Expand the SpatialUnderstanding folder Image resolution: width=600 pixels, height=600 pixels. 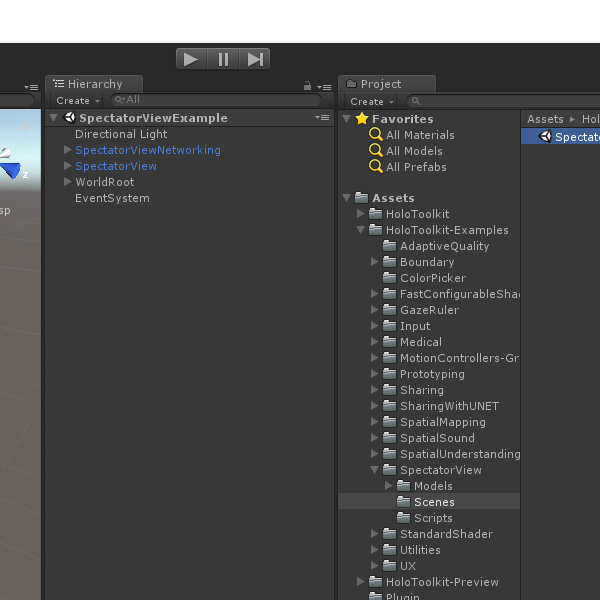(x=375, y=454)
